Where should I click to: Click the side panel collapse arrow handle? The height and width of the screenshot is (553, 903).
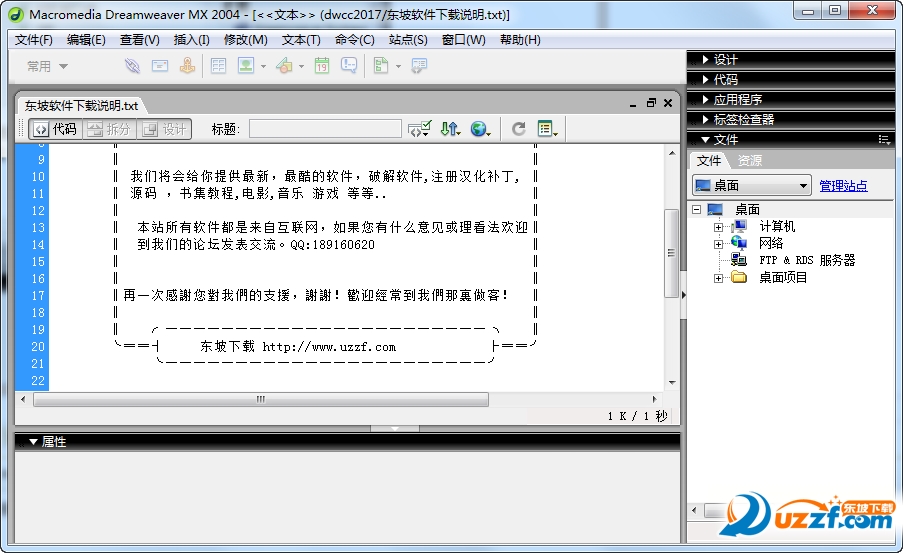(684, 295)
